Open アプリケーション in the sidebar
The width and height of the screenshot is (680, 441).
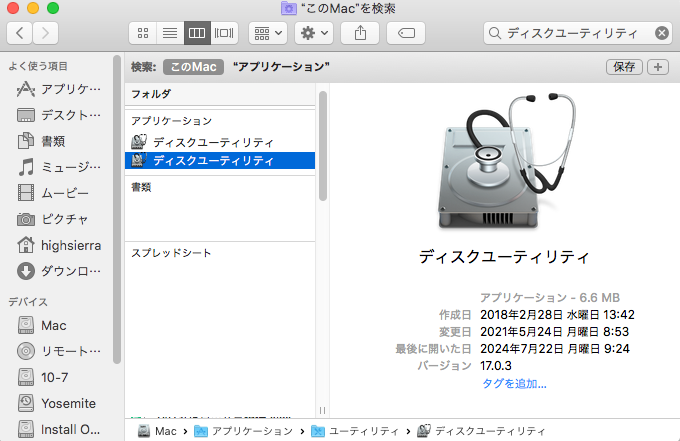coord(59,89)
